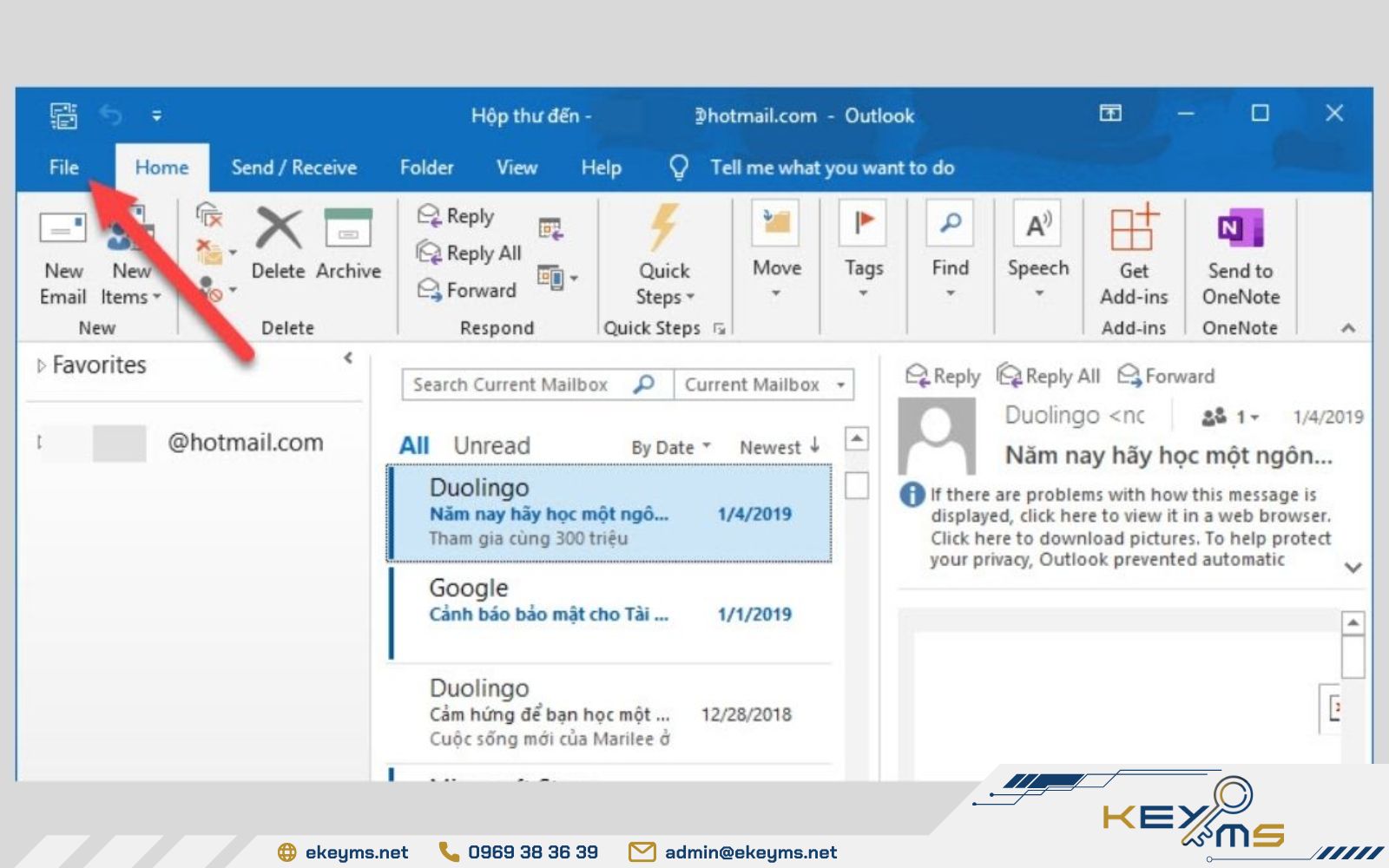Open the Move dropdown
The image size is (1389, 868).
[x=776, y=252]
